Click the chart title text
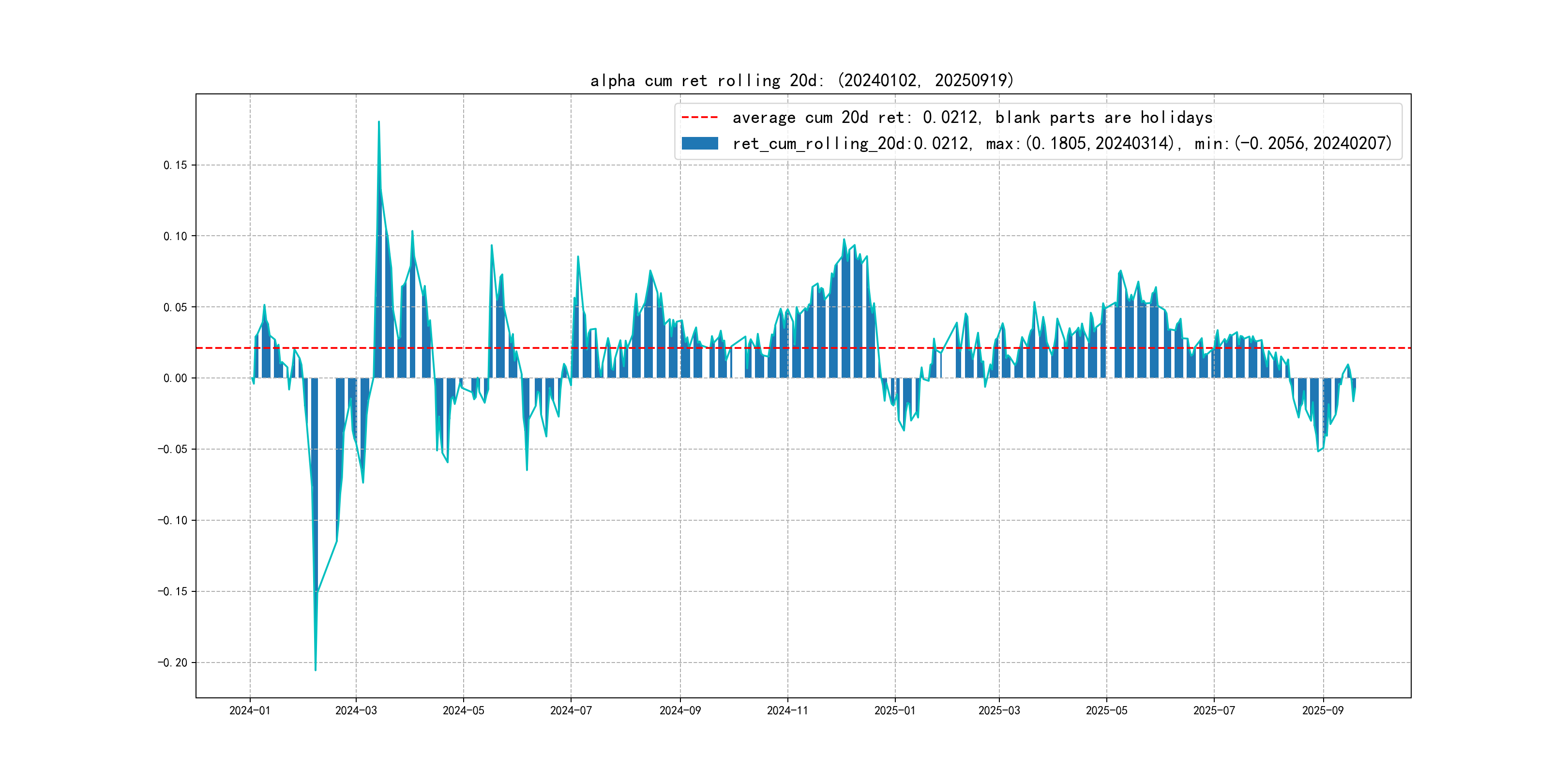The height and width of the screenshot is (784, 1568). click(x=801, y=80)
